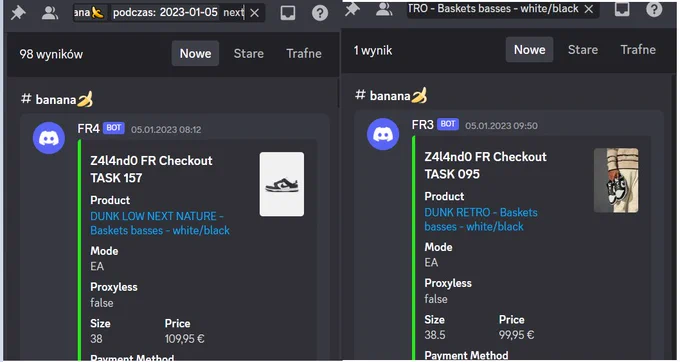Viewport: 680px width, 362px height.
Task: Click the FR4 username
Action: 88,129
